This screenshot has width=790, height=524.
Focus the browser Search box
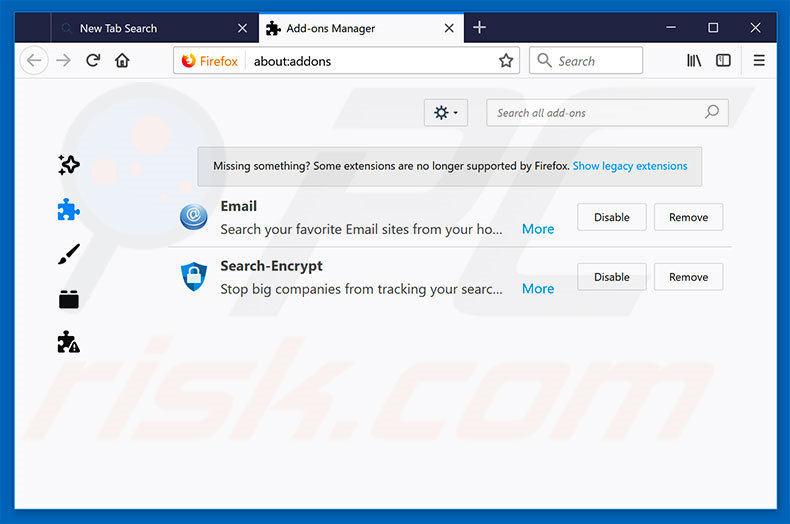tap(586, 60)
